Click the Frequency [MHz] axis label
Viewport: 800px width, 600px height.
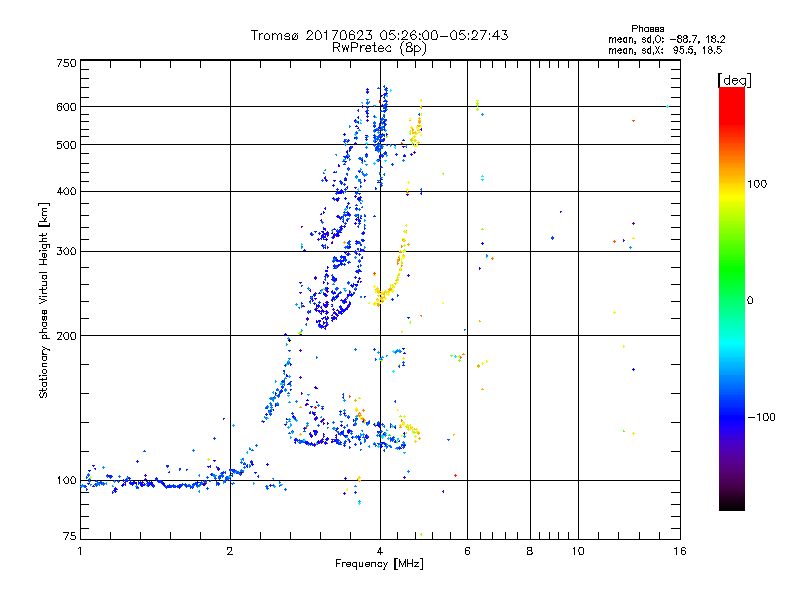coord(380,564)
